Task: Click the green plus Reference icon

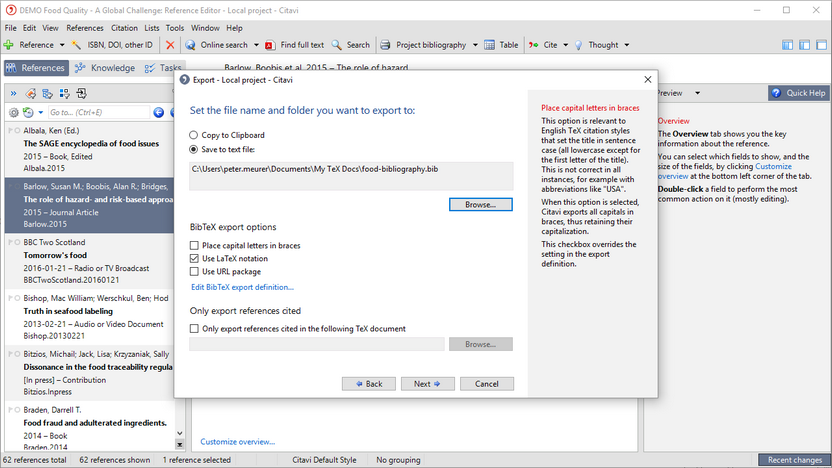Action: (x=8, y=45)
